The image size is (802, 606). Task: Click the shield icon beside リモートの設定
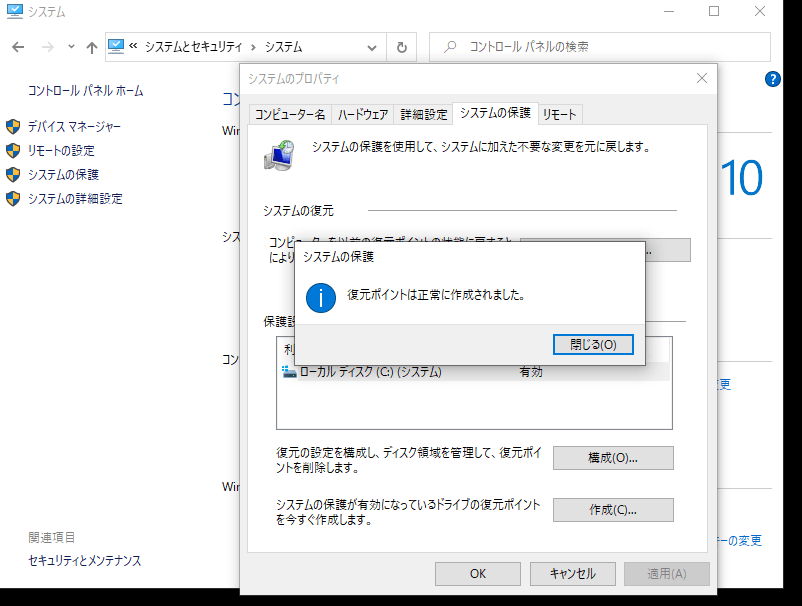point(13,151)
